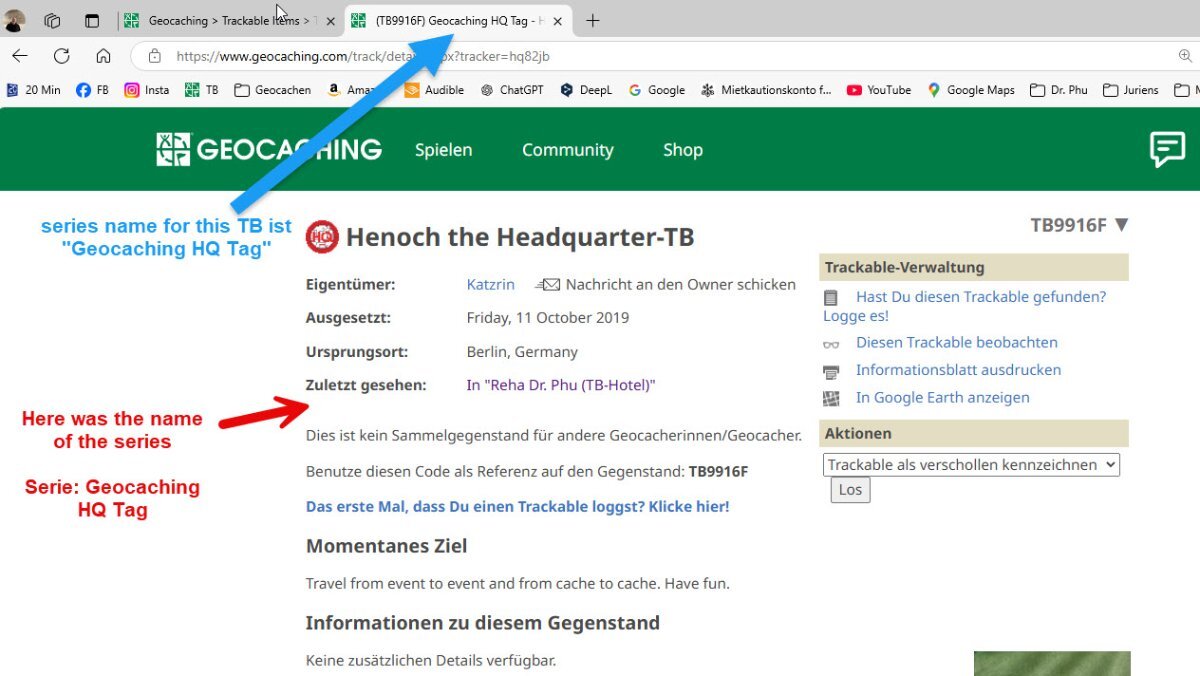Click In Google Earth anzeigen
Image resolution: width=1200 pixels, height=676 pixels.
(x=942, y=398)
